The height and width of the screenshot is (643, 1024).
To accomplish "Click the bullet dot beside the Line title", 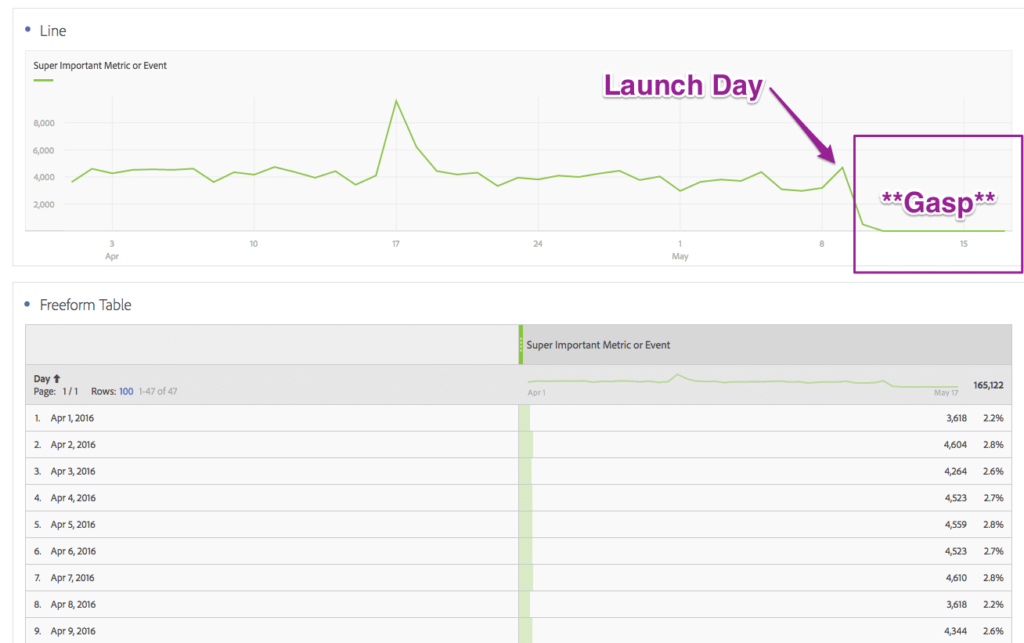I will coord(27,30).
